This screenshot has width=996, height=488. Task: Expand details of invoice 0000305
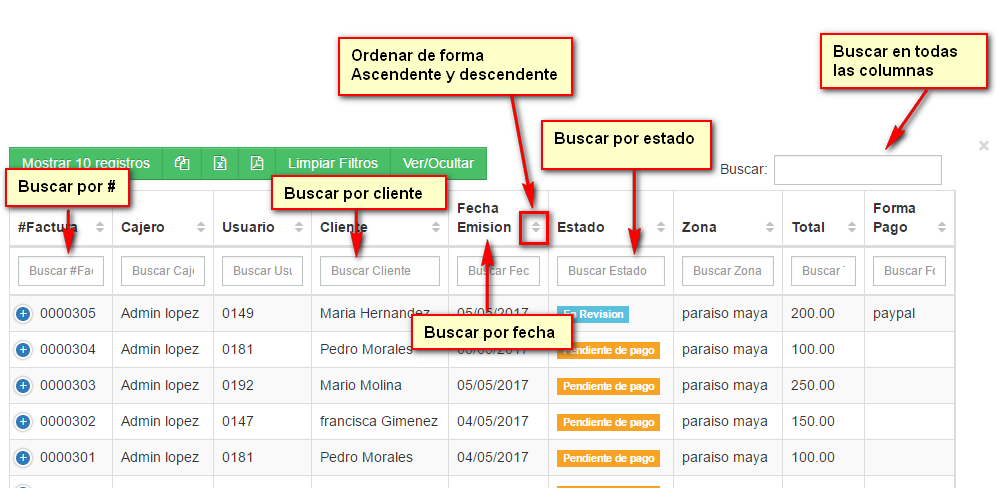pyautogui.click(x=23, y=314)
